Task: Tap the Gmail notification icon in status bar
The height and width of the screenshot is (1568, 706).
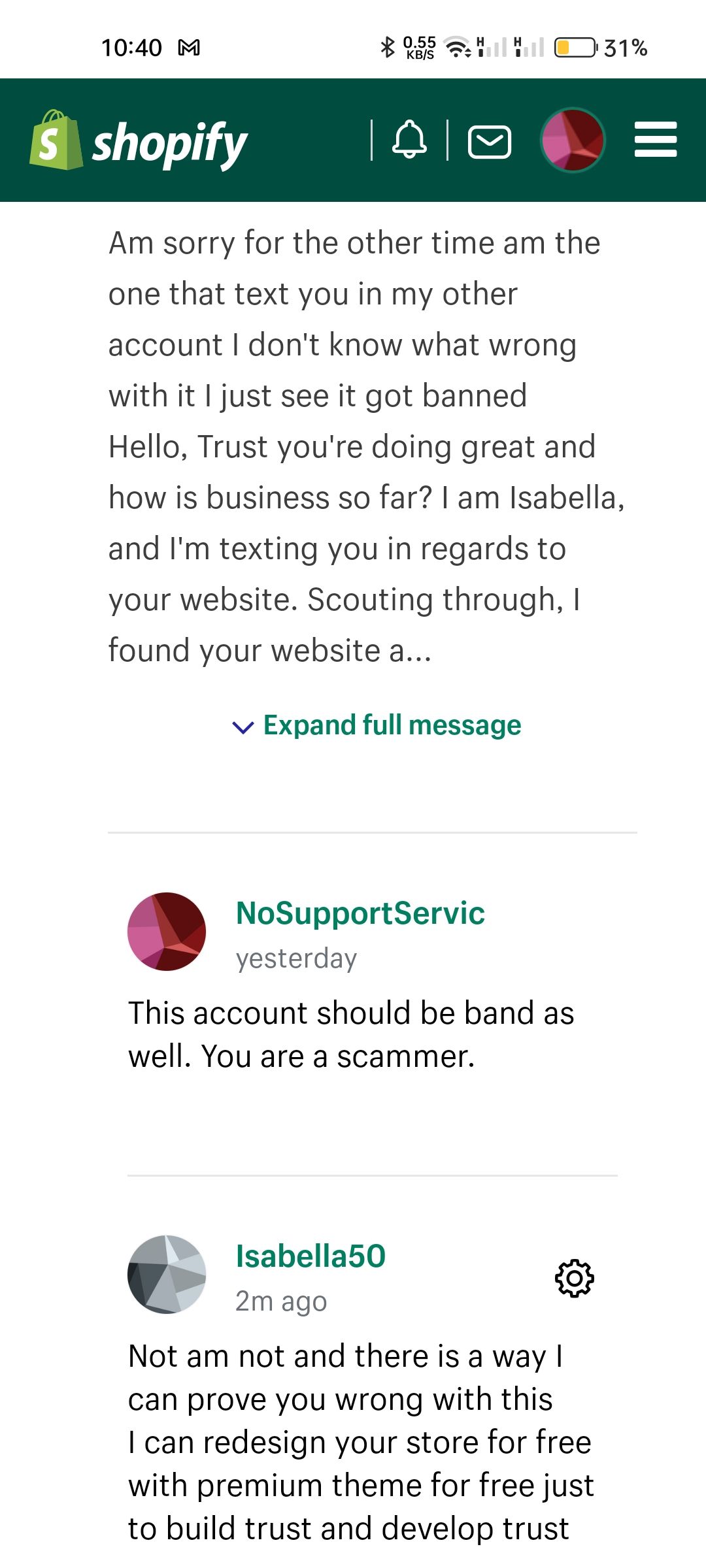Action: point(189,48)
